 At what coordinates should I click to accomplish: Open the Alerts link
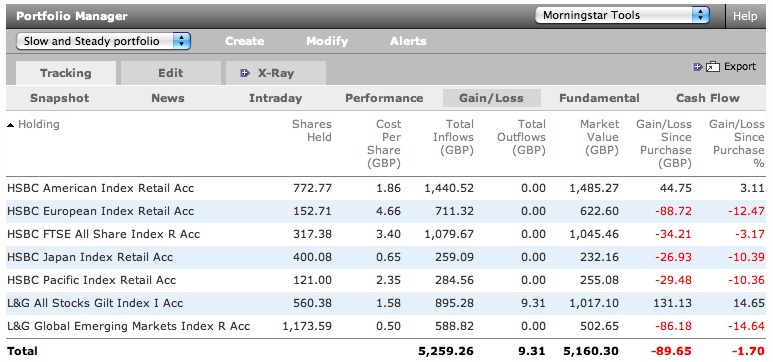tap(408, 41)
